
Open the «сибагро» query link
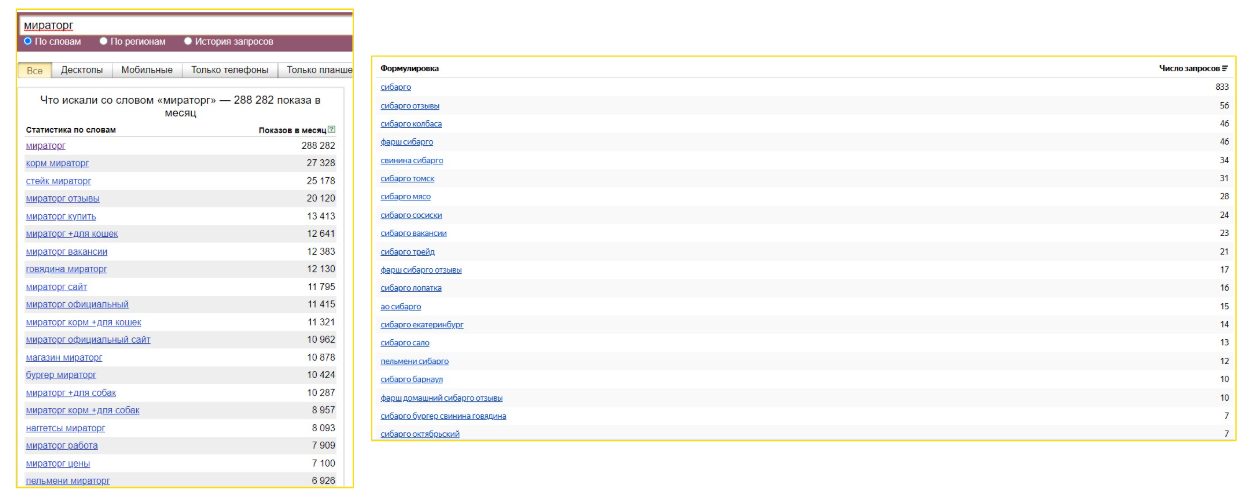[396, 87]
